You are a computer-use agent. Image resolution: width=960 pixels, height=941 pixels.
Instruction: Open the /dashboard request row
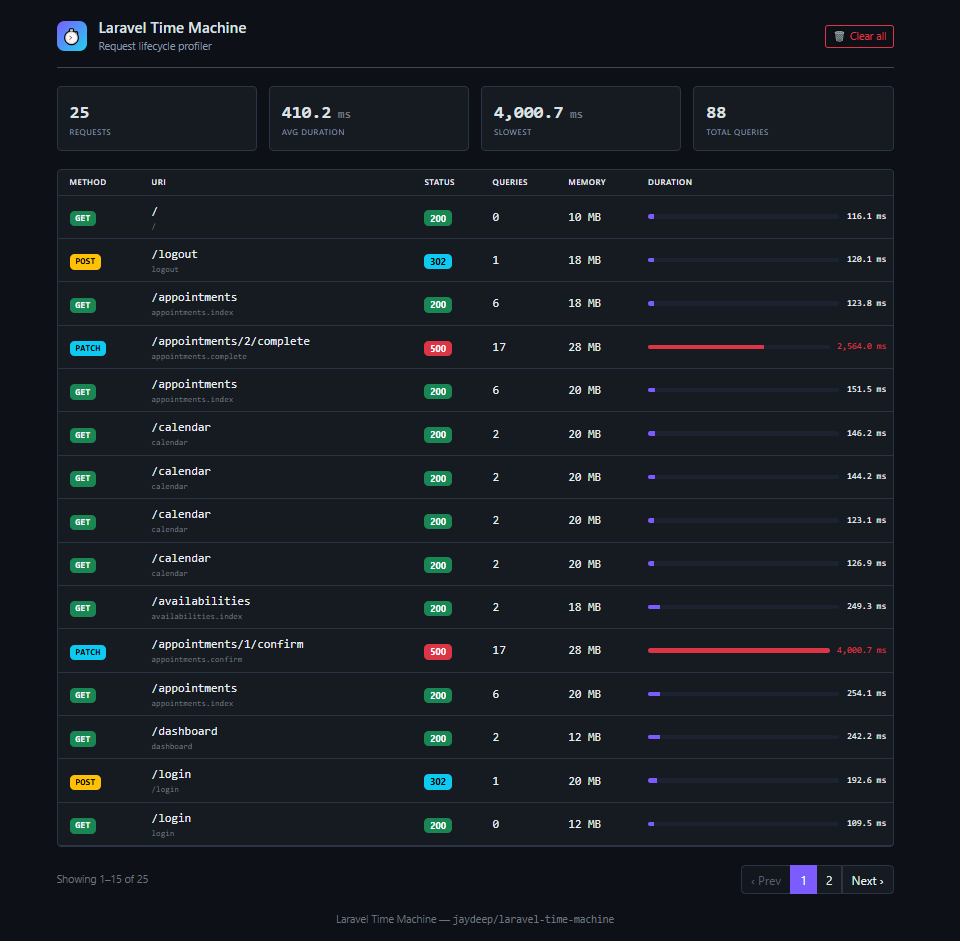pyautogui.click(x=475, y=737)
